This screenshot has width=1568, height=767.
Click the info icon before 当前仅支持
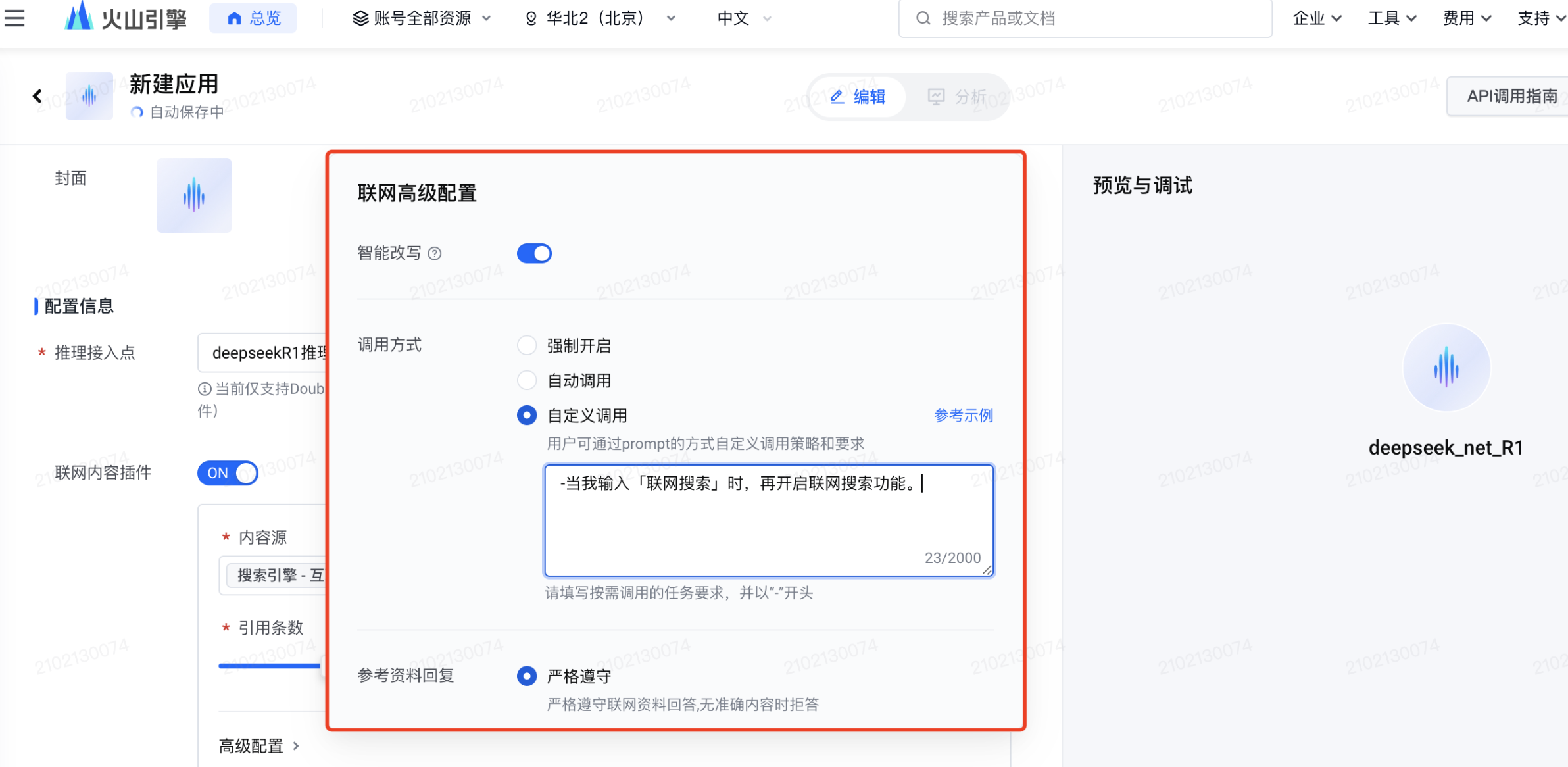click(205, 389)
